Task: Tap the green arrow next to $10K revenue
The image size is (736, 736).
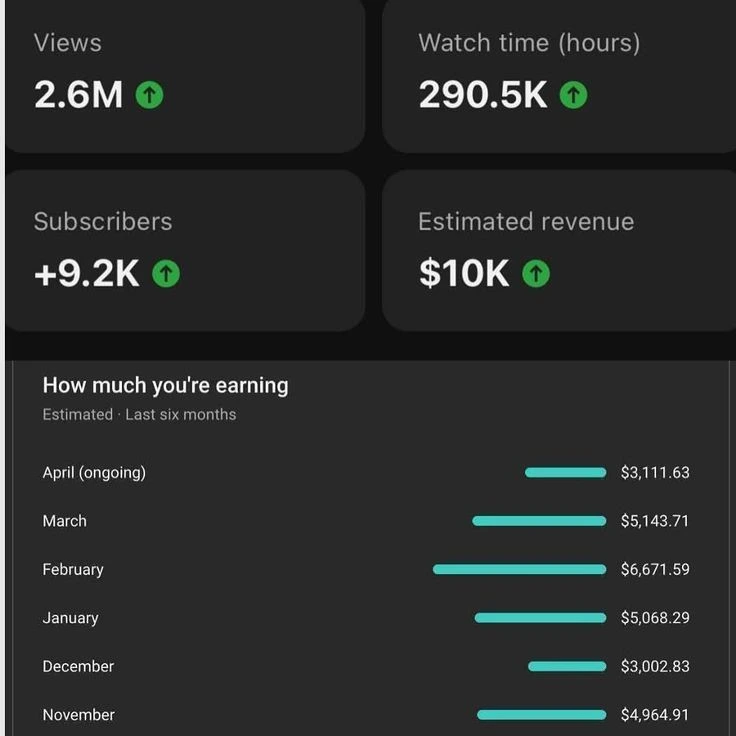Action: [x=536, y=274]
